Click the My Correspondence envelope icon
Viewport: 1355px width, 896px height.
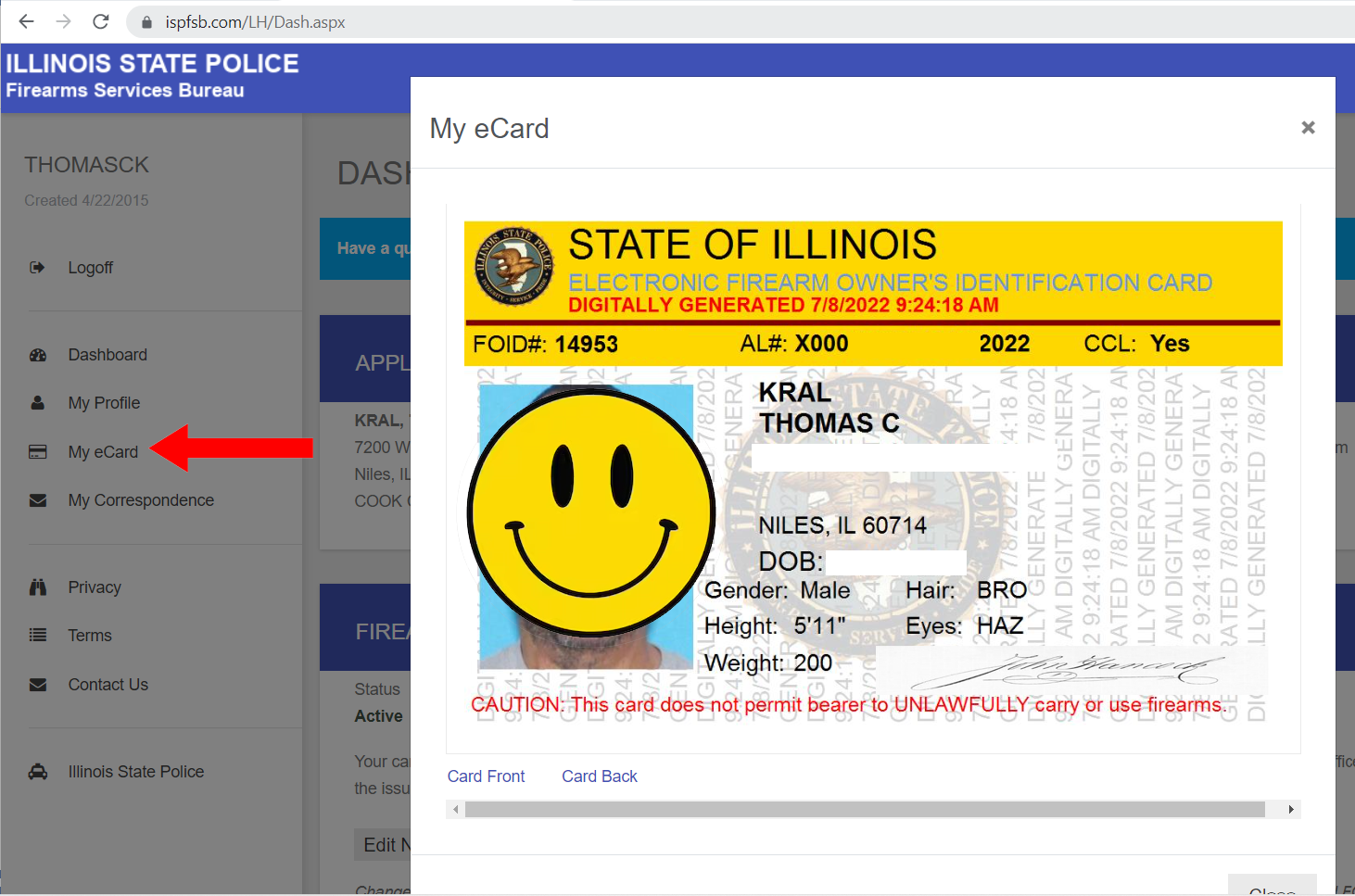click(38, 500)
